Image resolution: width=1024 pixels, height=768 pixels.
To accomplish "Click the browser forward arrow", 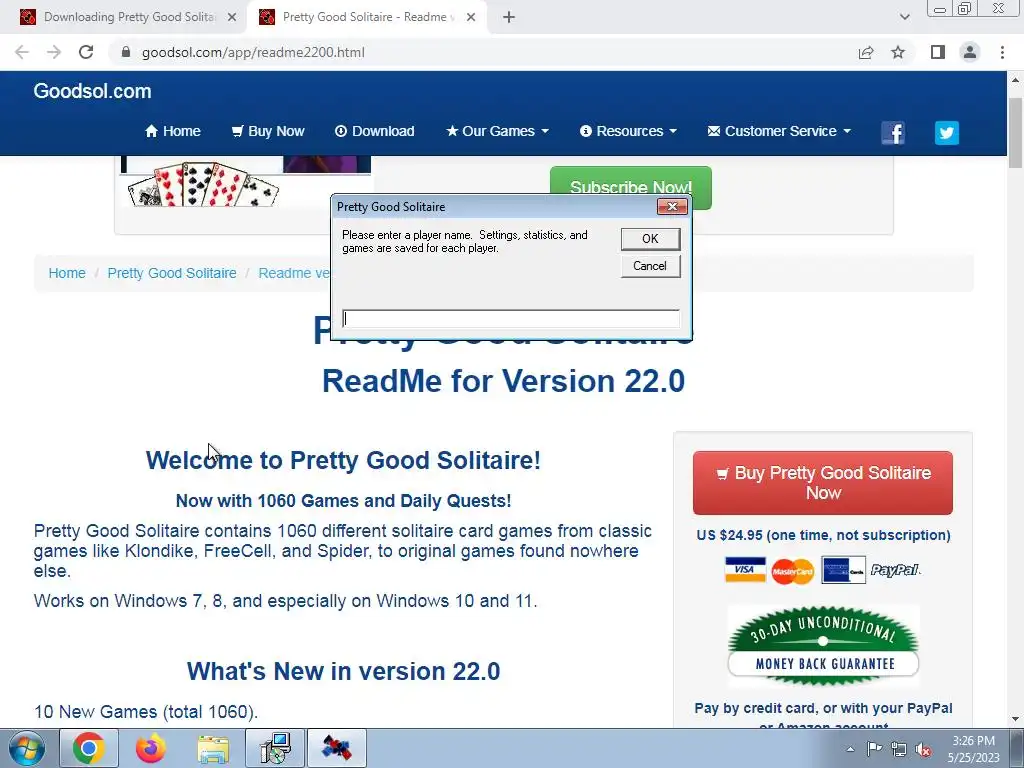I will 54,52.
